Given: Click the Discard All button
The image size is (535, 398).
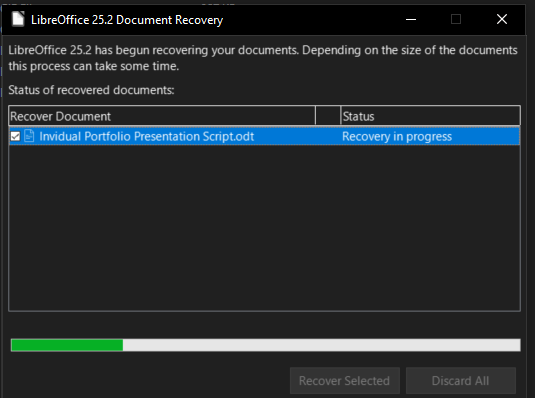Looking at the screenshot, I should click(461, 380).
